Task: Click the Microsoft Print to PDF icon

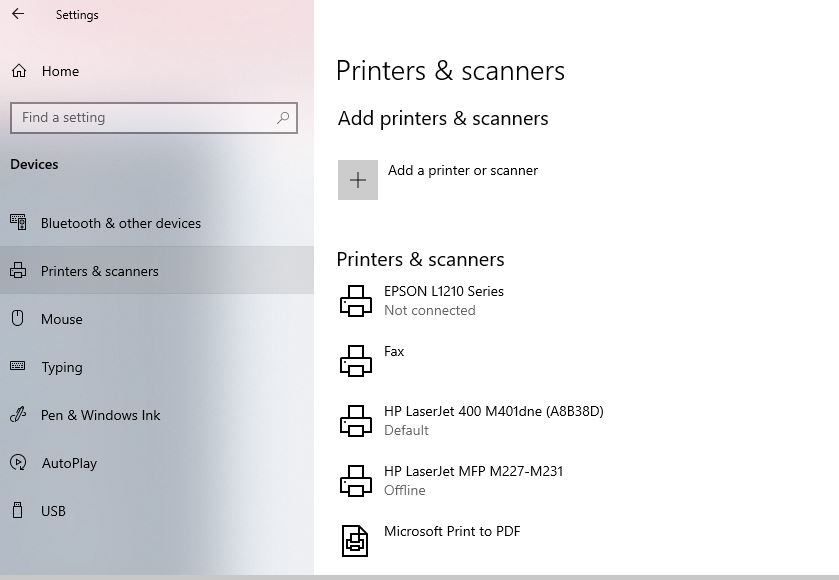Action: tap(355, 540)
